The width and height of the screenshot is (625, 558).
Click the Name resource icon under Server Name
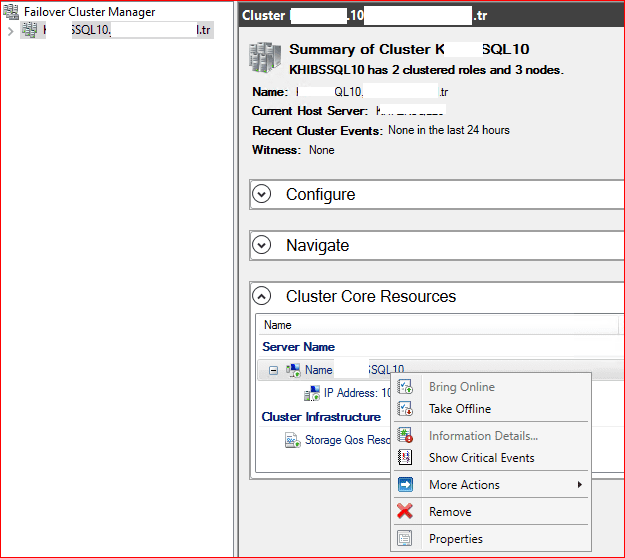click(293, 370)
